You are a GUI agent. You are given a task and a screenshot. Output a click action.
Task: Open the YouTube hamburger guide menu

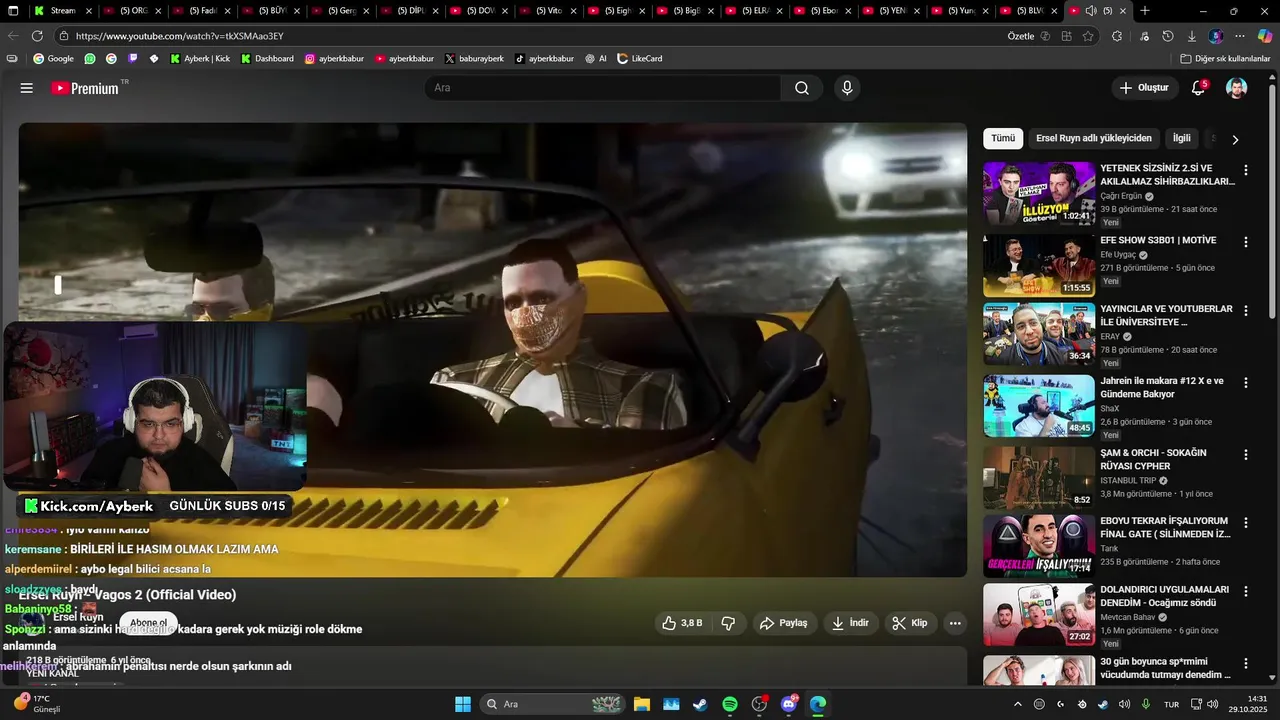point(27,88)
